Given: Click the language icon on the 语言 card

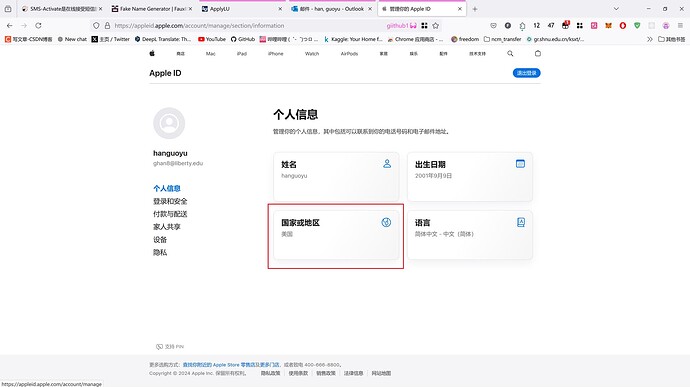Looking at the screenshot, I should [521, 222].
